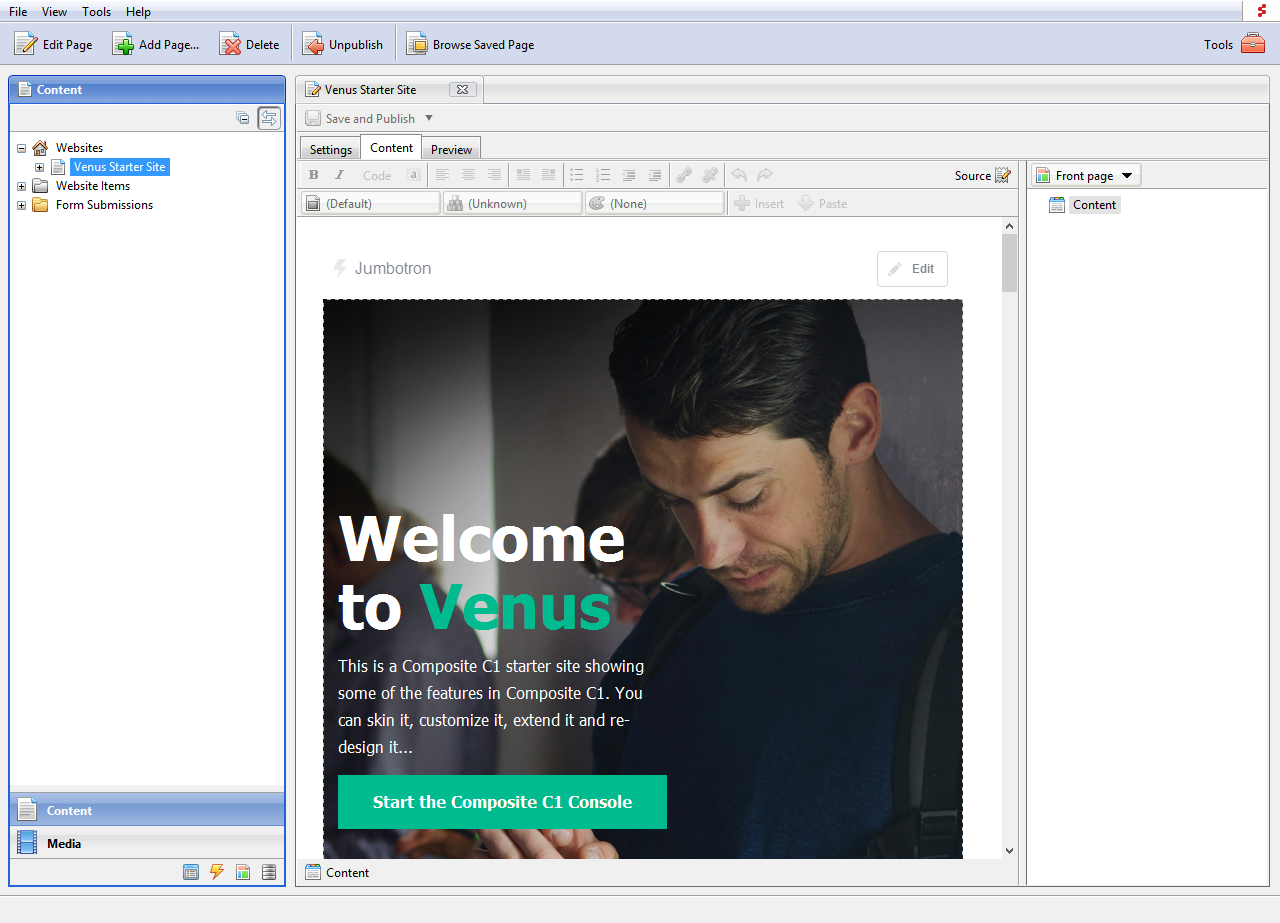The image size is (1280, 923).
Task: Toggle the tree sync arrows button
Action: (x=269, y=118)
